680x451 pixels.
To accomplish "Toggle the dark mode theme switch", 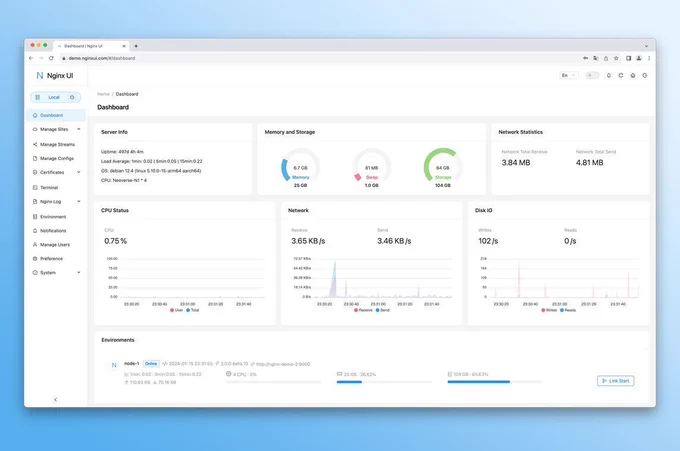I will 592,75.
